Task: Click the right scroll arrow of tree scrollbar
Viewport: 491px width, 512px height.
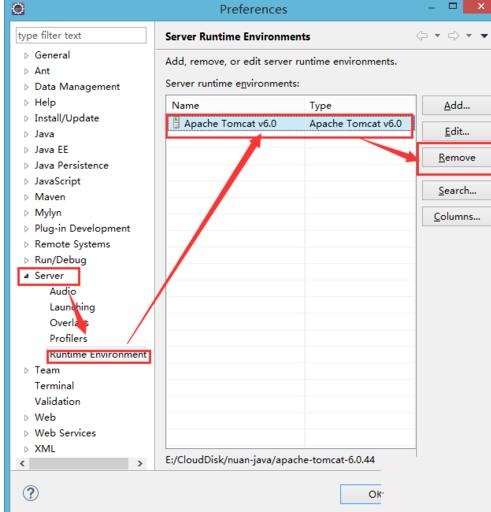Action: click(140, 463)
